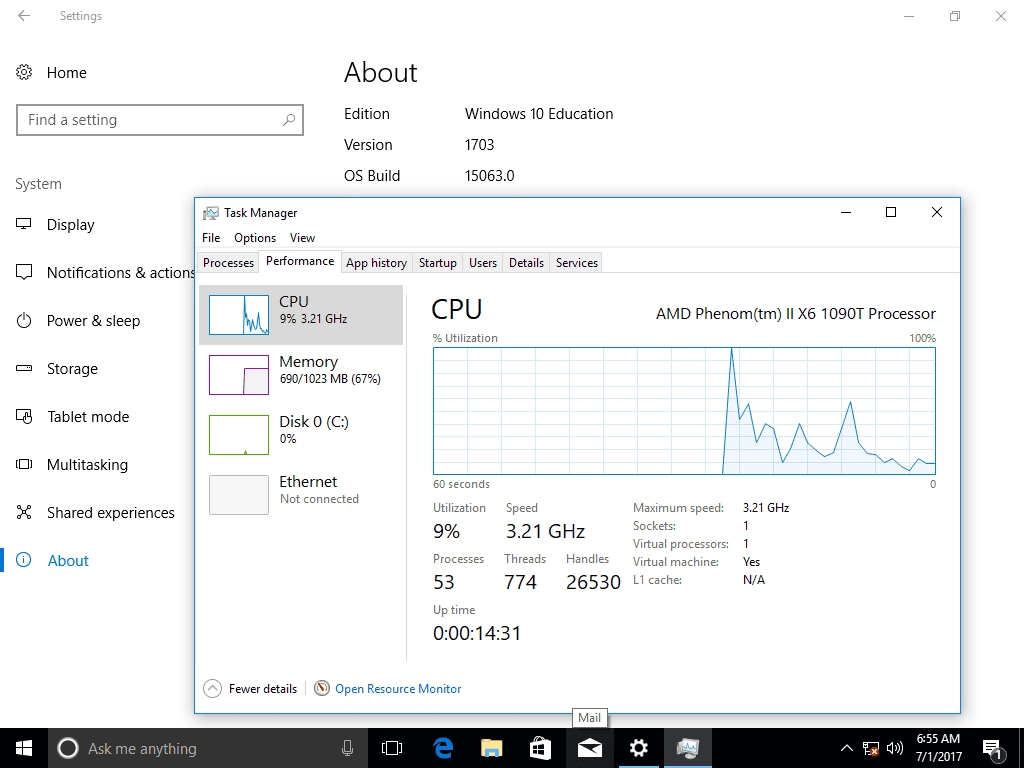Click the Find a setting search box
The image size is (1024, 768).
(160, 120)
